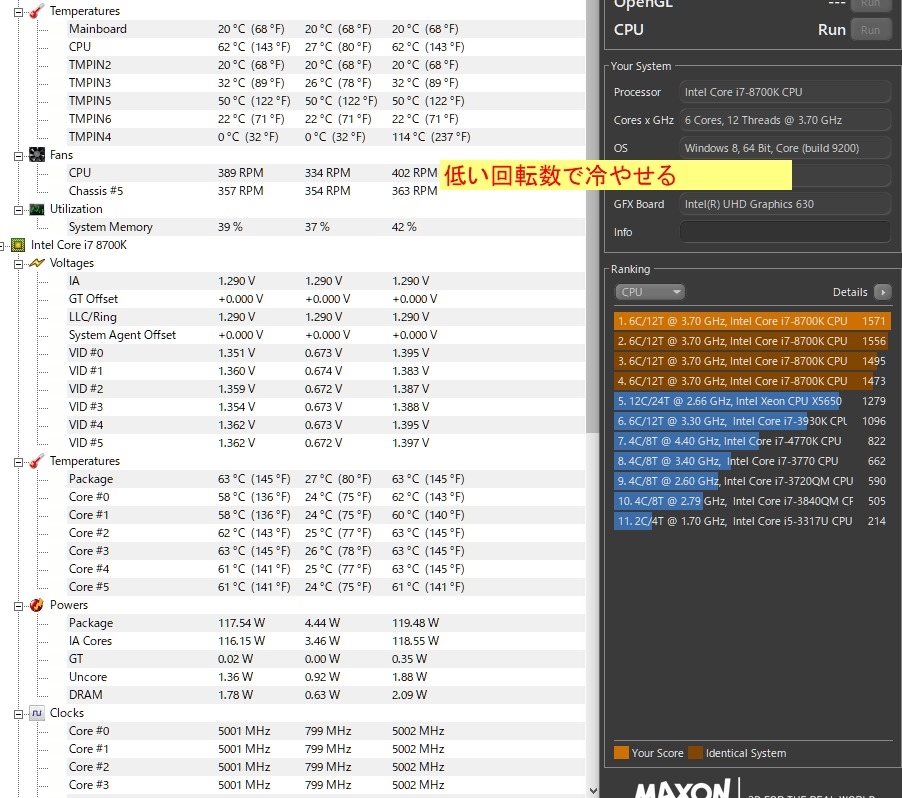
Task: Select ranking entry 3 with score 1495
Action: (752, 361)
